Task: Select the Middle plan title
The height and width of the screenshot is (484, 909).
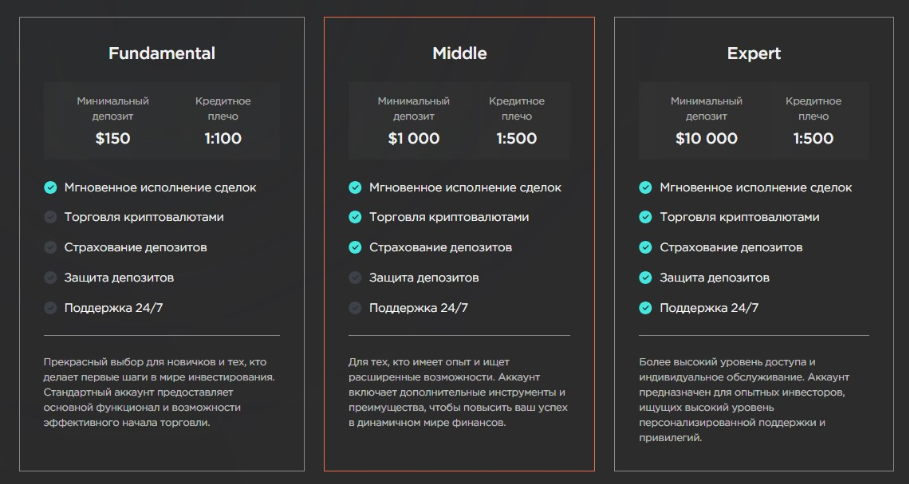Action: click(459, 53)
